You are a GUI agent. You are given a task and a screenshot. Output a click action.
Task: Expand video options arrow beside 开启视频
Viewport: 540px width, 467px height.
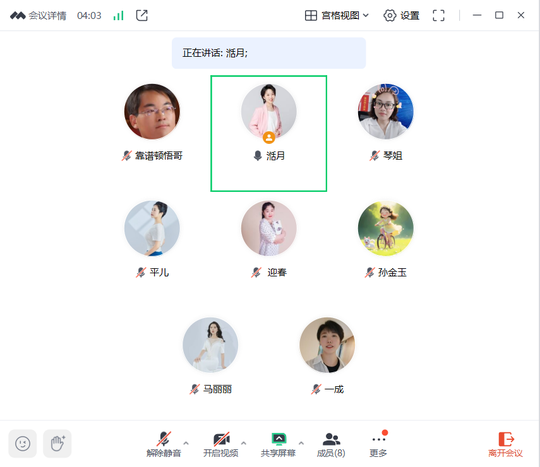tap(243, 443)
